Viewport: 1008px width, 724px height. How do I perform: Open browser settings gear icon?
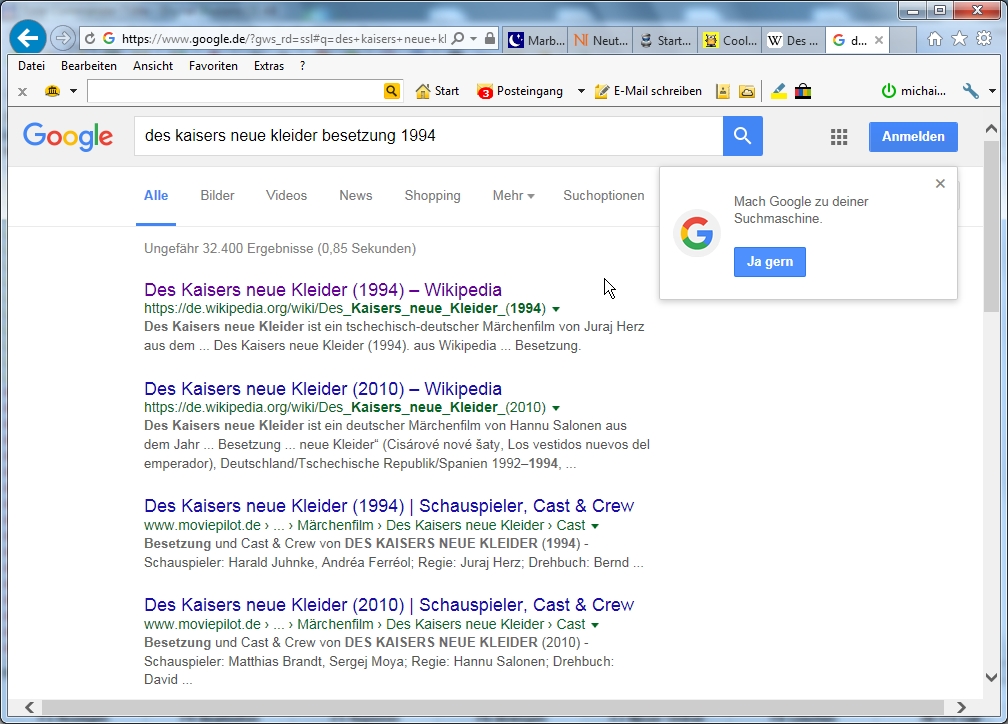pyautogui.click(x=983, y=39)
